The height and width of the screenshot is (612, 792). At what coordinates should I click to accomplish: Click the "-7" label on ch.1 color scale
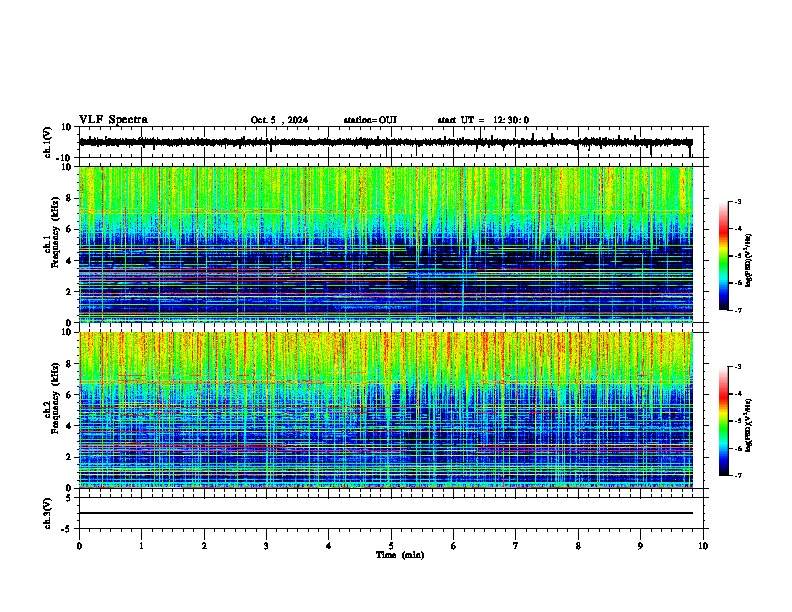pos(738,310)
